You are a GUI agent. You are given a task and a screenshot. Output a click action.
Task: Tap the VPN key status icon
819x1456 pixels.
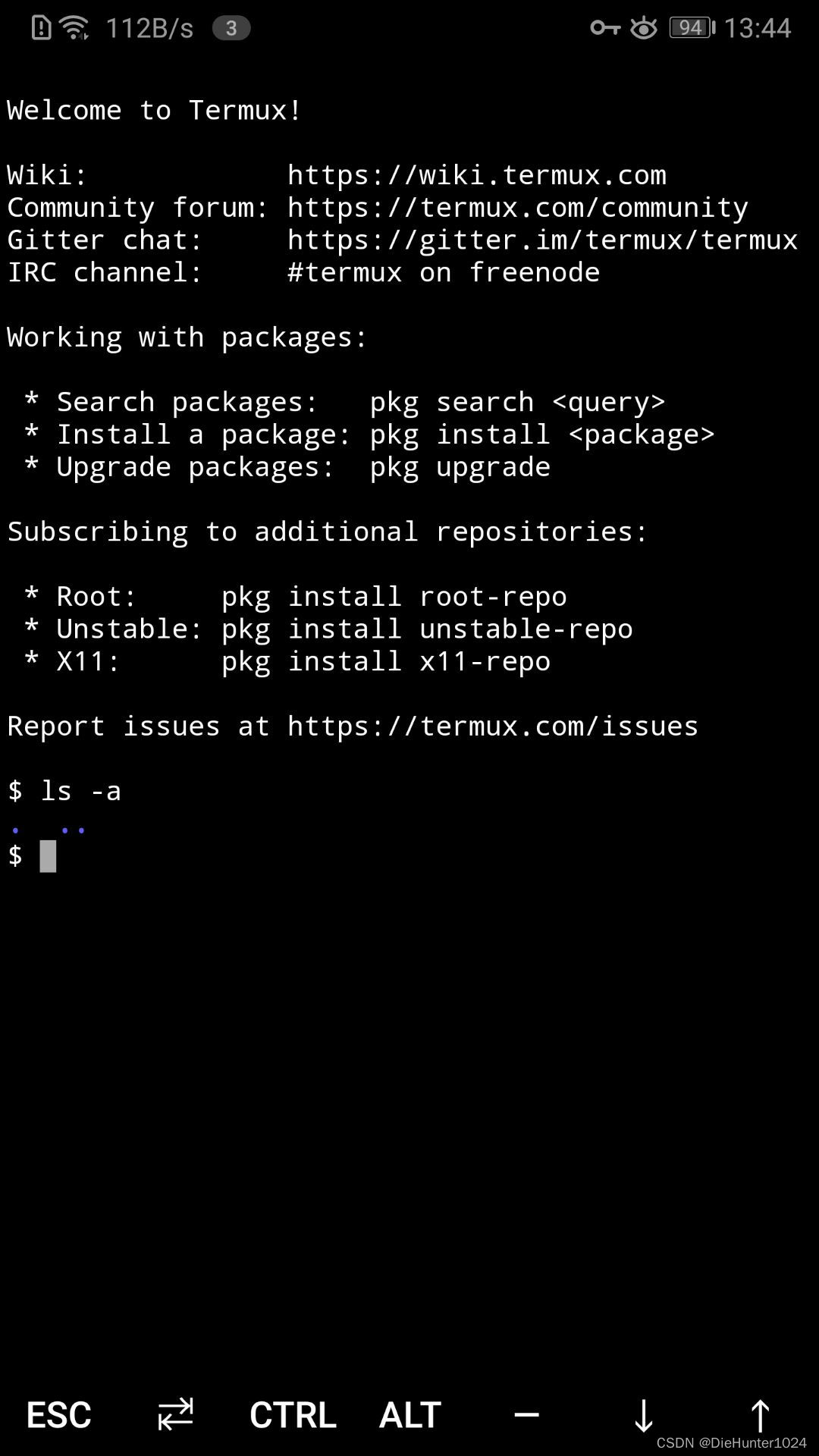pos(605,28)
